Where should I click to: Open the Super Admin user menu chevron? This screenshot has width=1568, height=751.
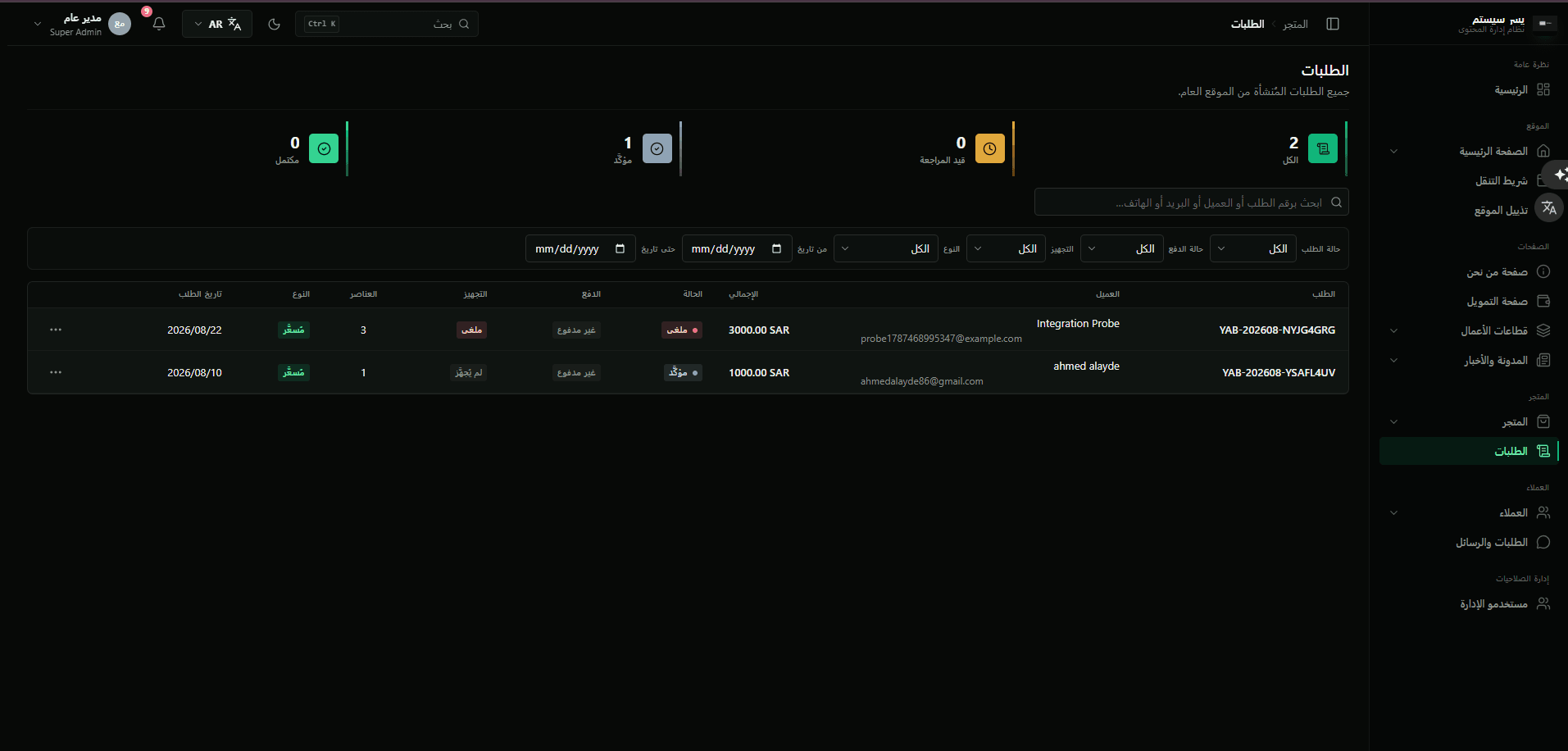(x=38, y=24)
